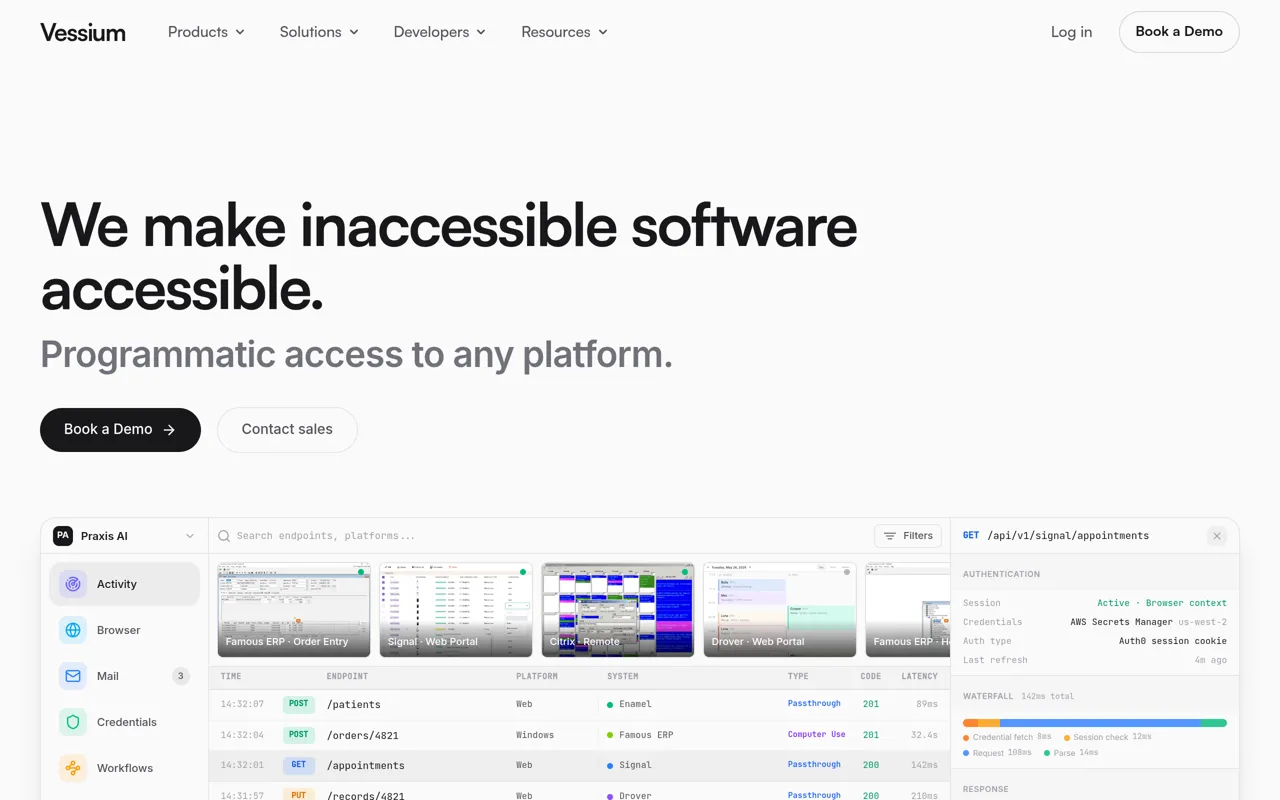1280x800 pixels.
Task: Click the TIME column header
Action: point(231,677)
